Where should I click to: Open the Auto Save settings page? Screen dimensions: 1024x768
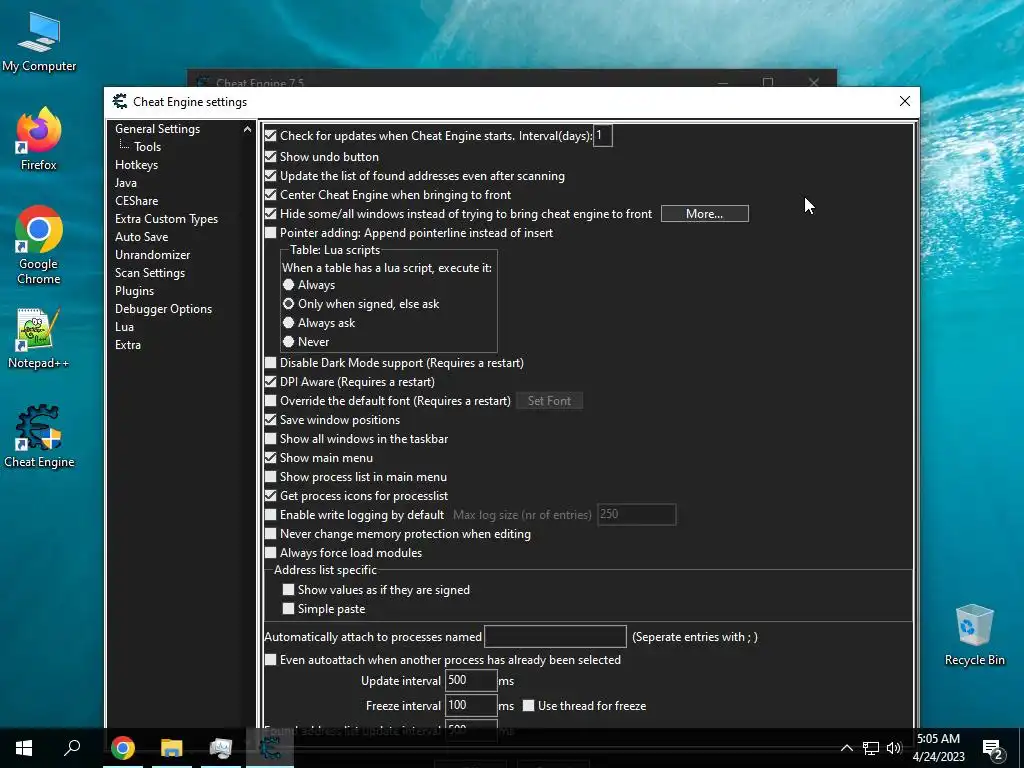tap(142, 236)
